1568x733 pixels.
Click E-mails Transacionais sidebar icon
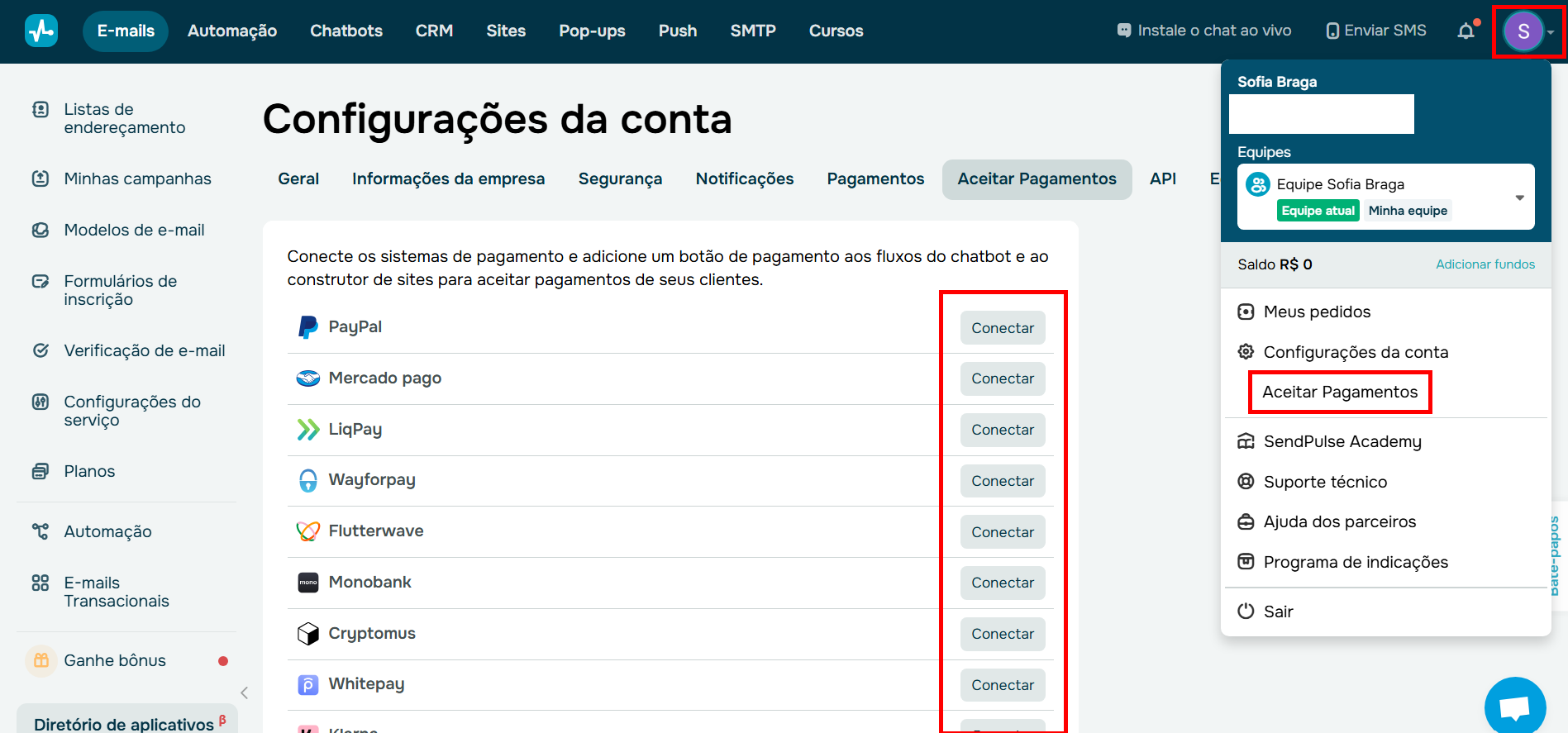coord(41,583)
